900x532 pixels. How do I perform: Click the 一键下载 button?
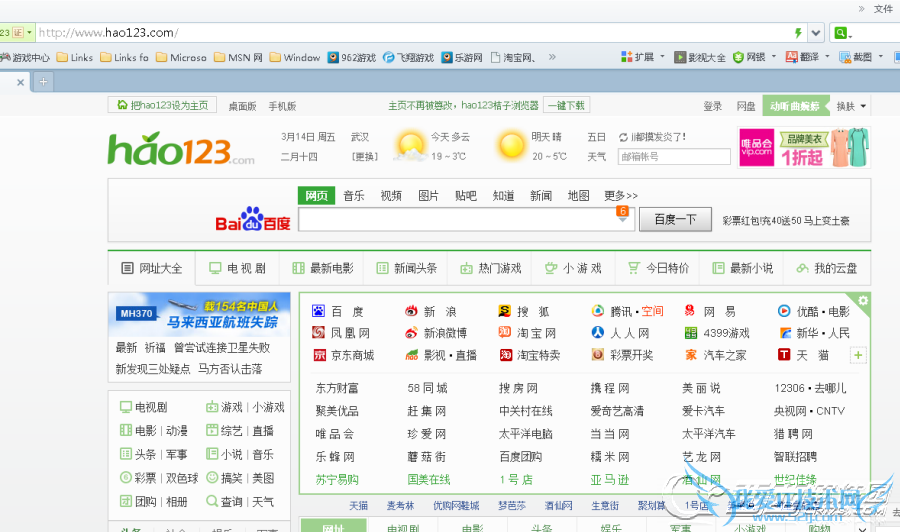(x=567, y=105)
